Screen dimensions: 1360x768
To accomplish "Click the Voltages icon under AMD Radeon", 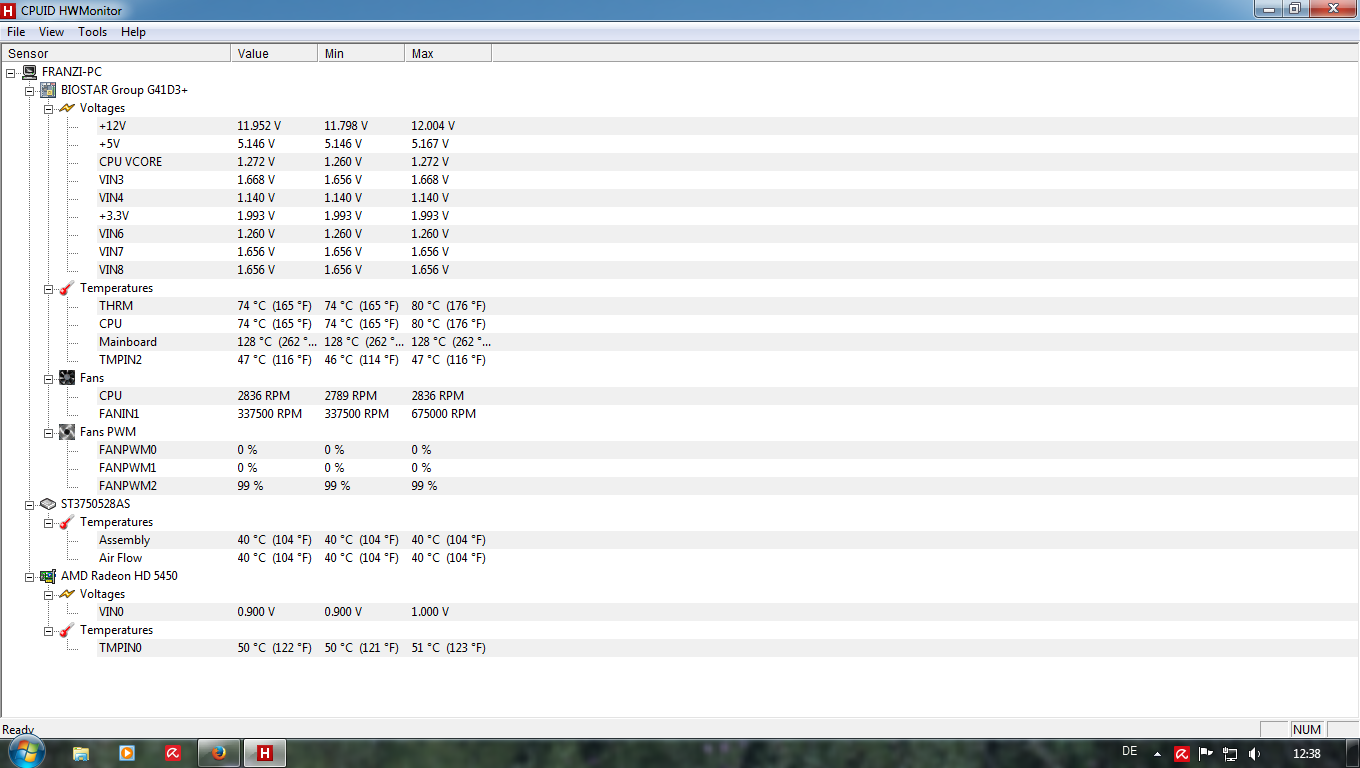I will pyautogui.click(x=67, y=594).
